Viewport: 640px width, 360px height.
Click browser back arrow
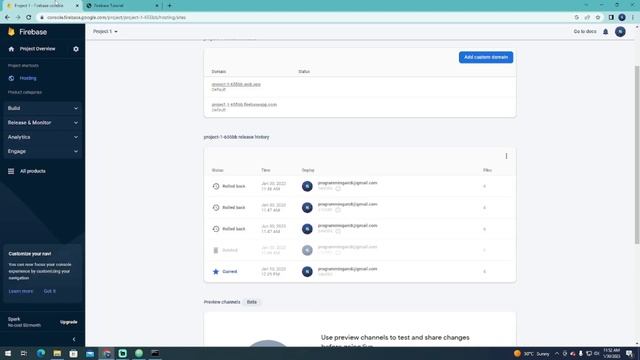point(7,18)
